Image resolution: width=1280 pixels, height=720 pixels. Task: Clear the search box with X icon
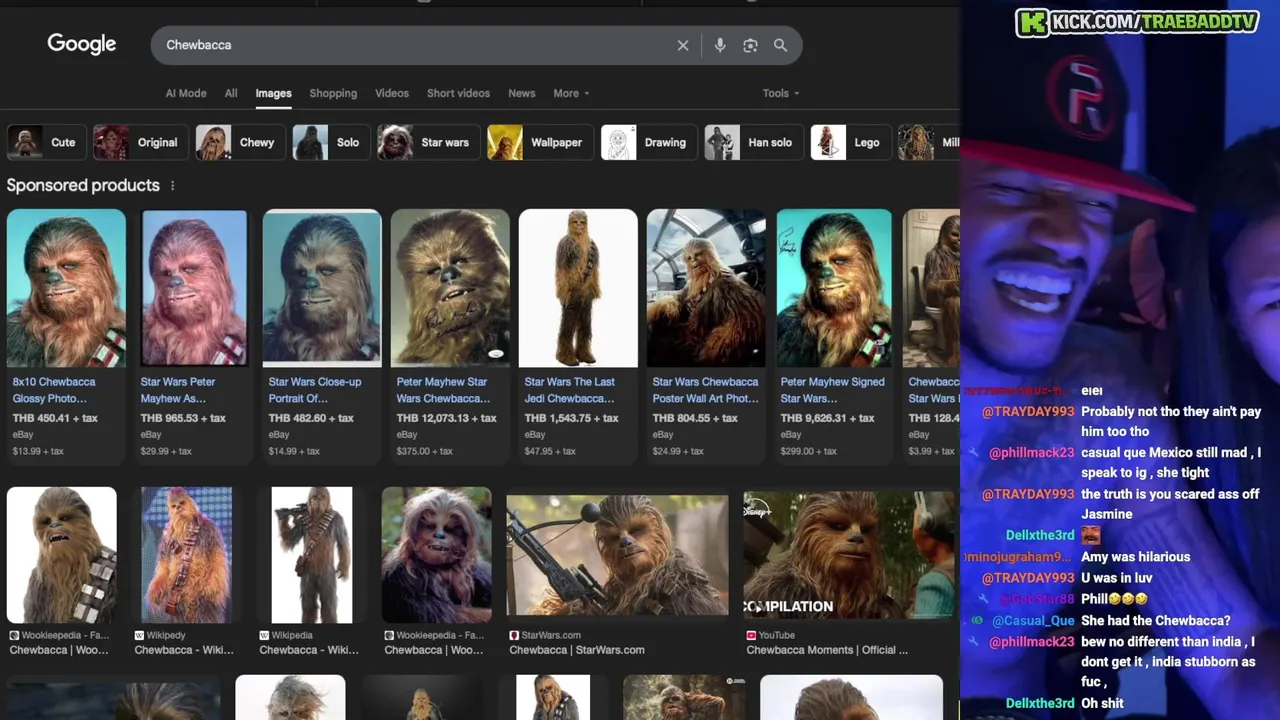[683, 45]
